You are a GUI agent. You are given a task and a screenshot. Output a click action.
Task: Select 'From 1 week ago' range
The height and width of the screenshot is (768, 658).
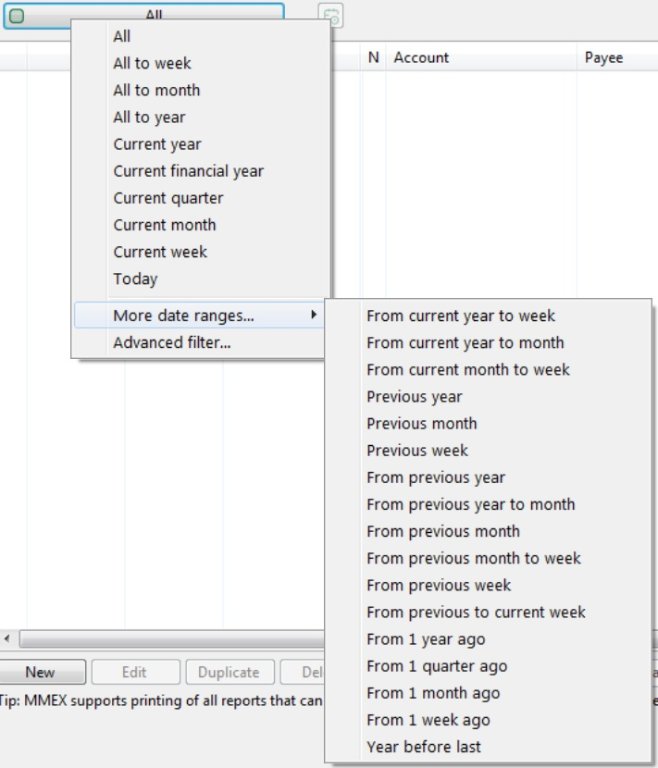click(488, 720)
